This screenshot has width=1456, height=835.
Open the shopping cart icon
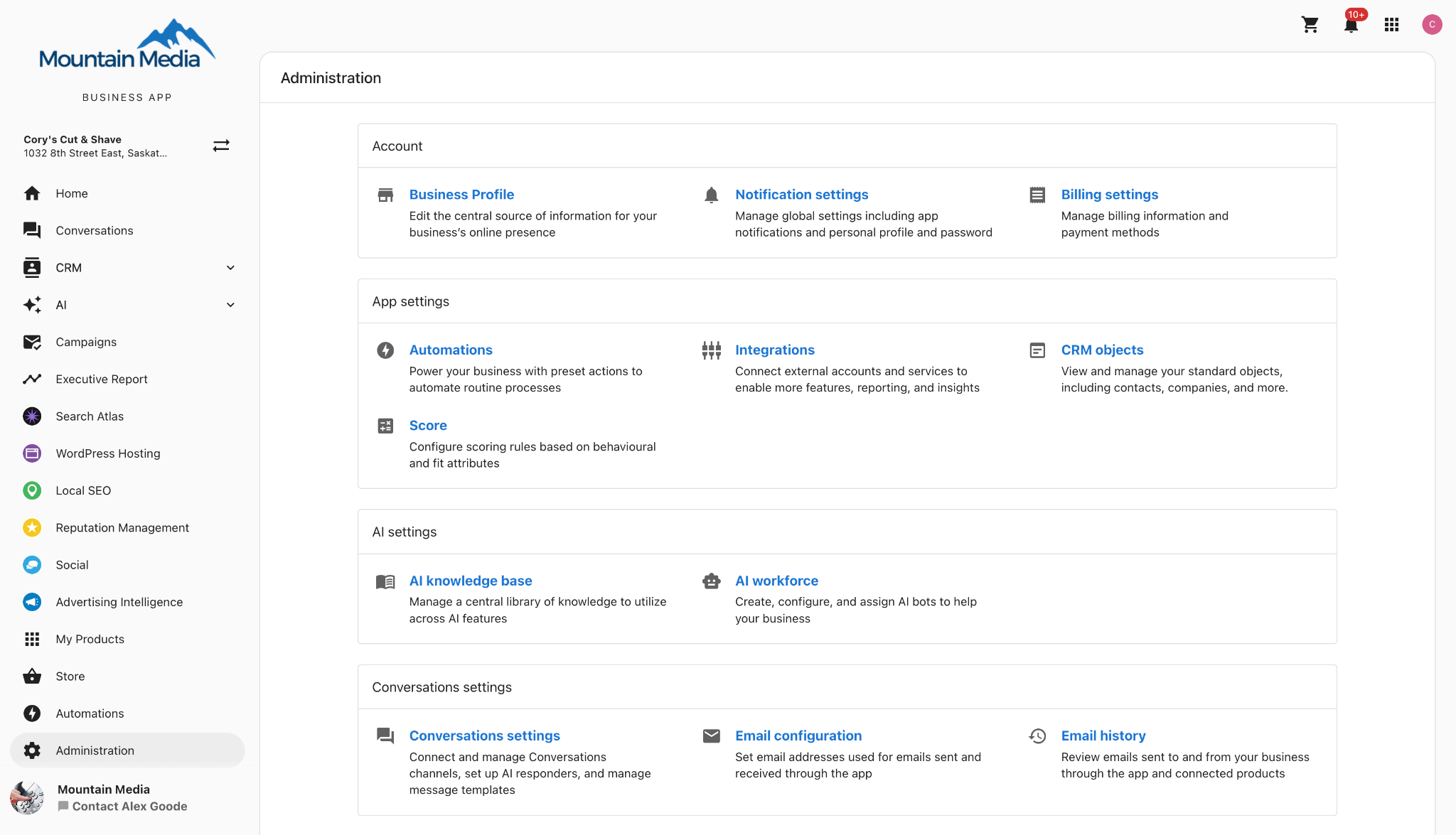[x=1310, y=25]
